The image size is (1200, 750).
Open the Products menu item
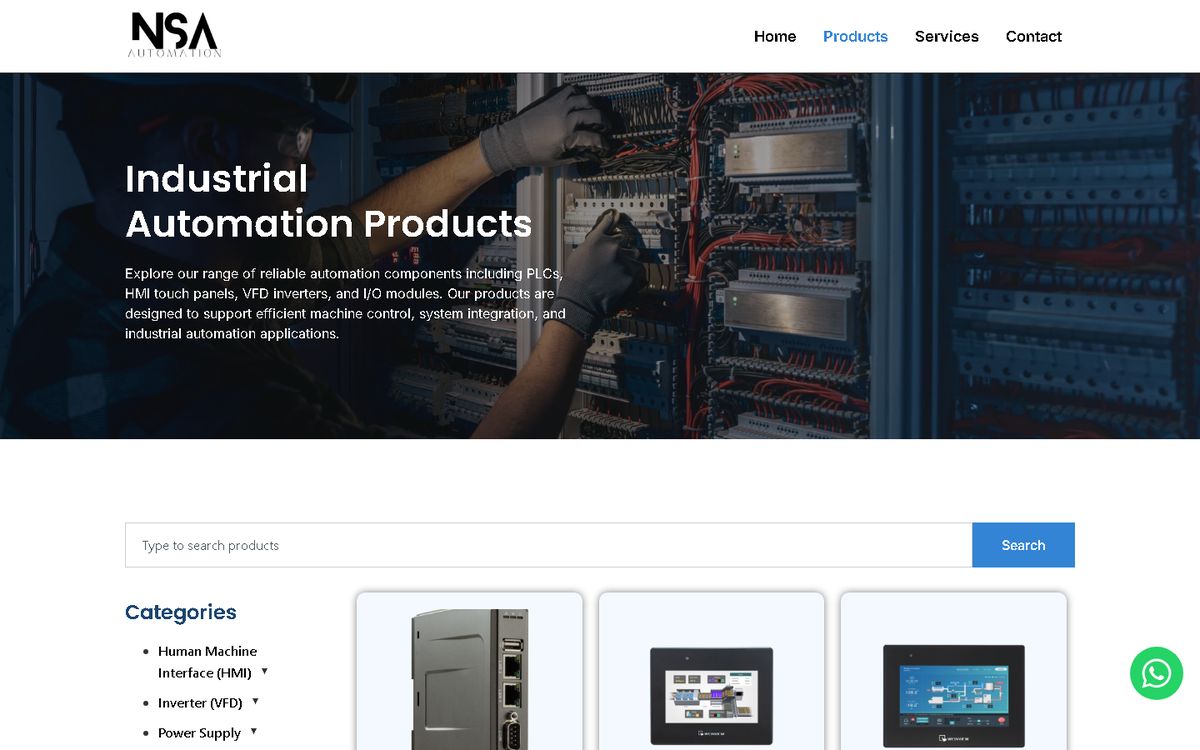pyautogui.click(x=855, y=36)
